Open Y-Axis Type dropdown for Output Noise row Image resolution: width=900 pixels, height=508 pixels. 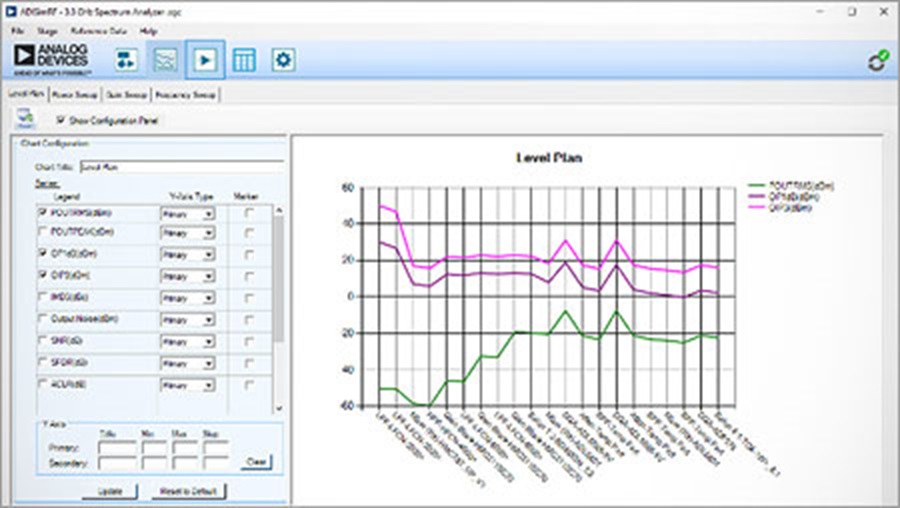coord(188,320)
